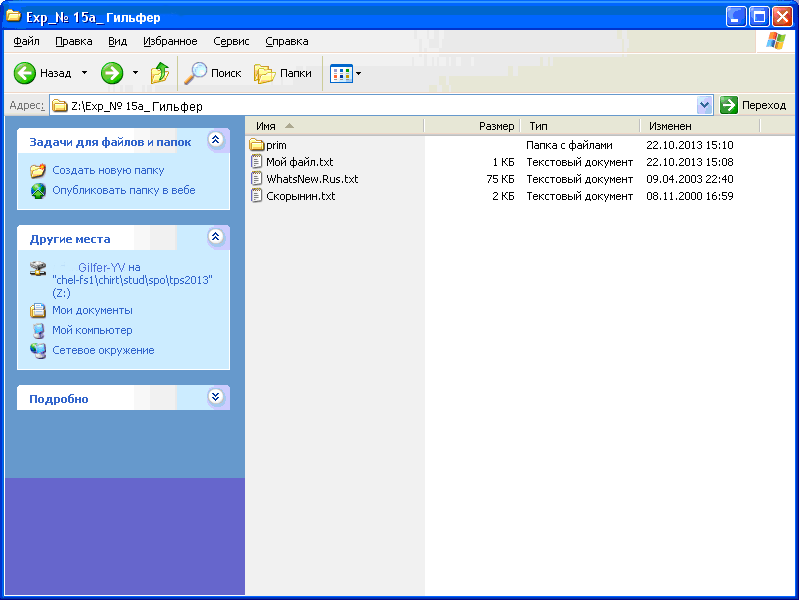
Task: Open the Избранное menu
Action: tap(170, 41)
